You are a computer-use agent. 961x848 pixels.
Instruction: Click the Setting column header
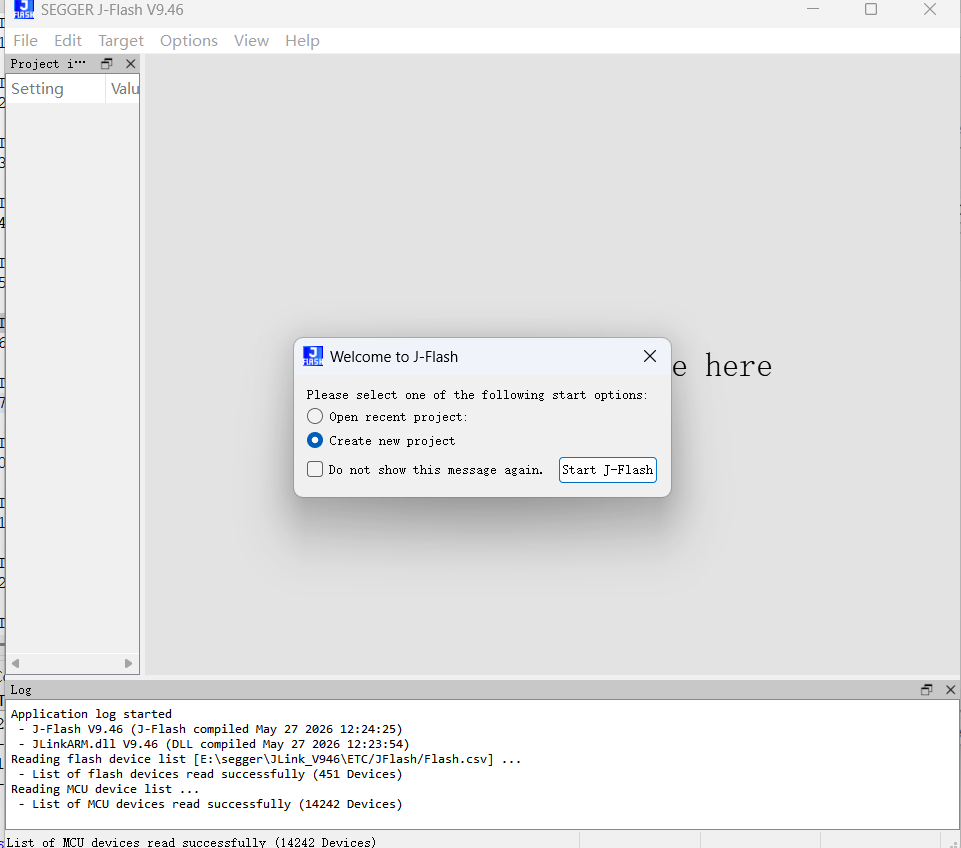coord(55,89)
